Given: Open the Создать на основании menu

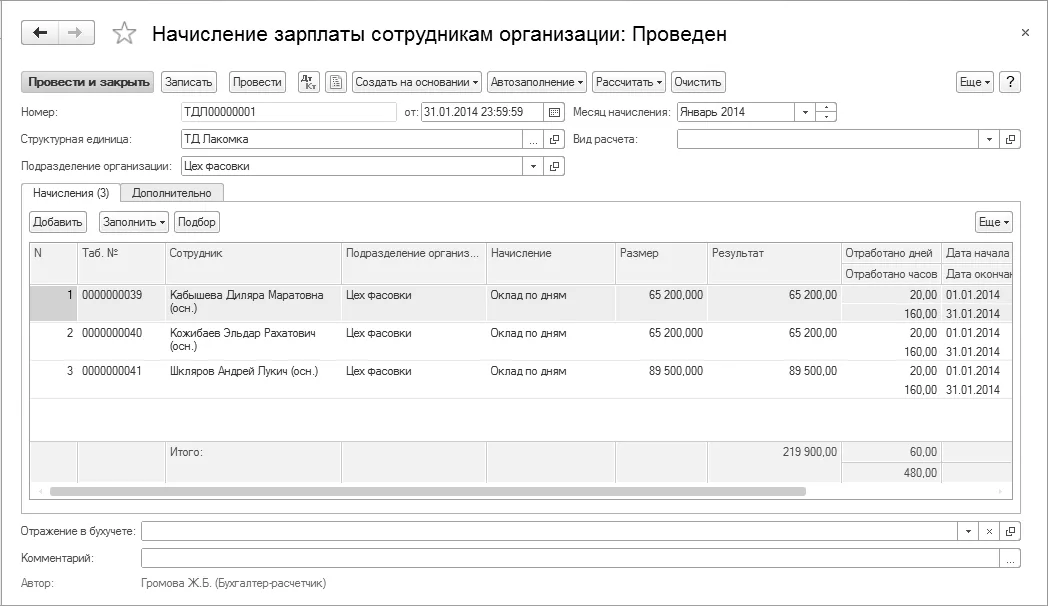Looking at the screenshot, I should pyautogui.click(x=416, y=82).
